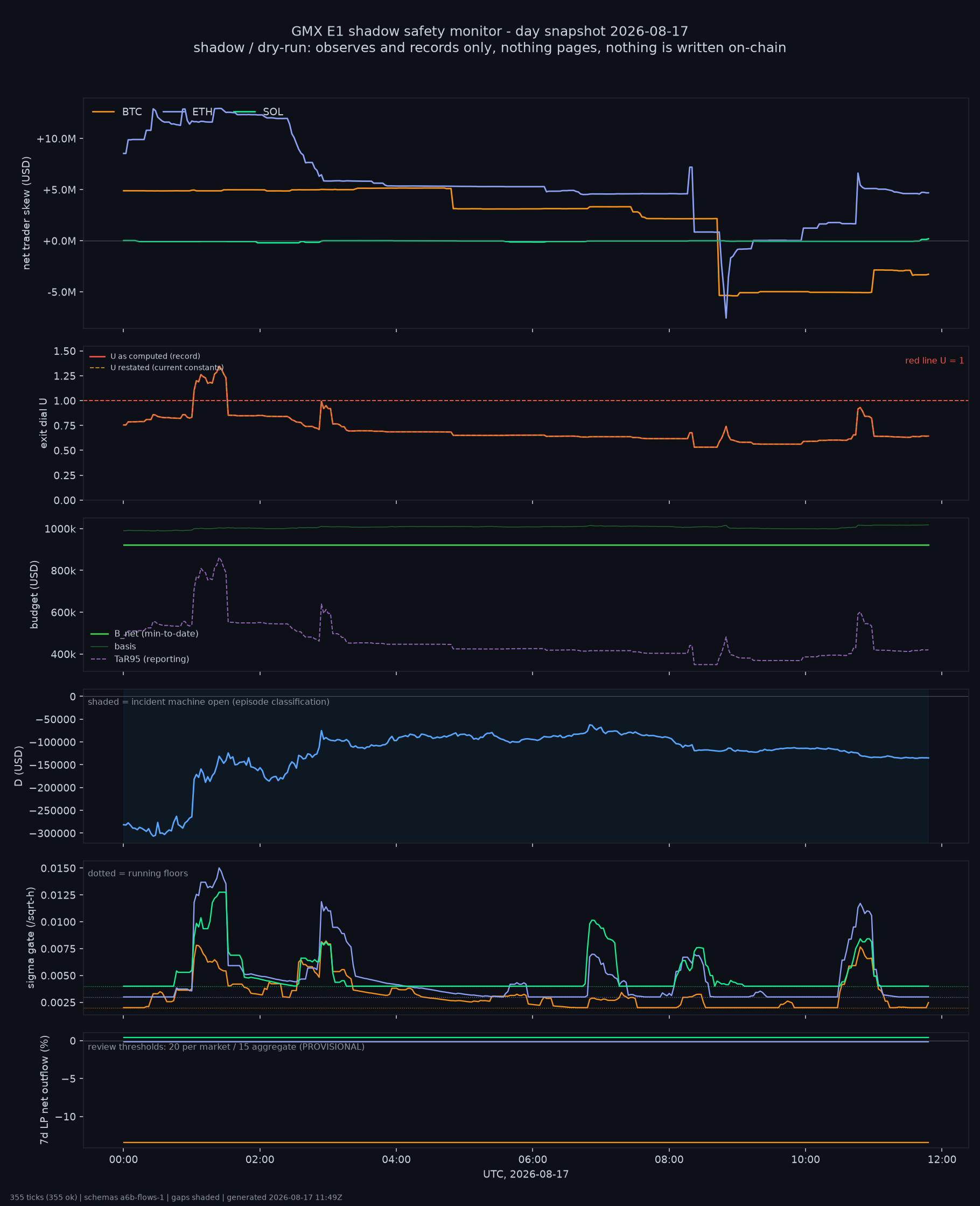Click the "0.50" tick on exit dial axis
980x1206 pixels.
pos(65,450)
